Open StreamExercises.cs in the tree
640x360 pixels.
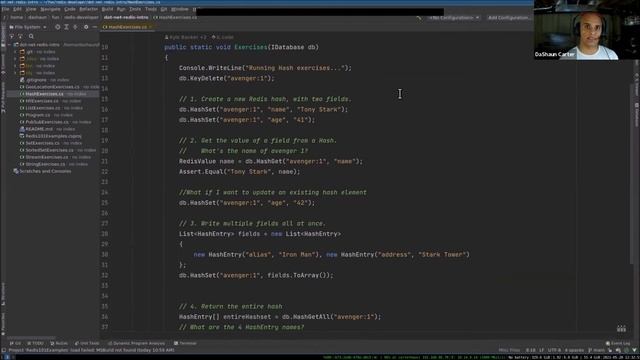(47, 157)
